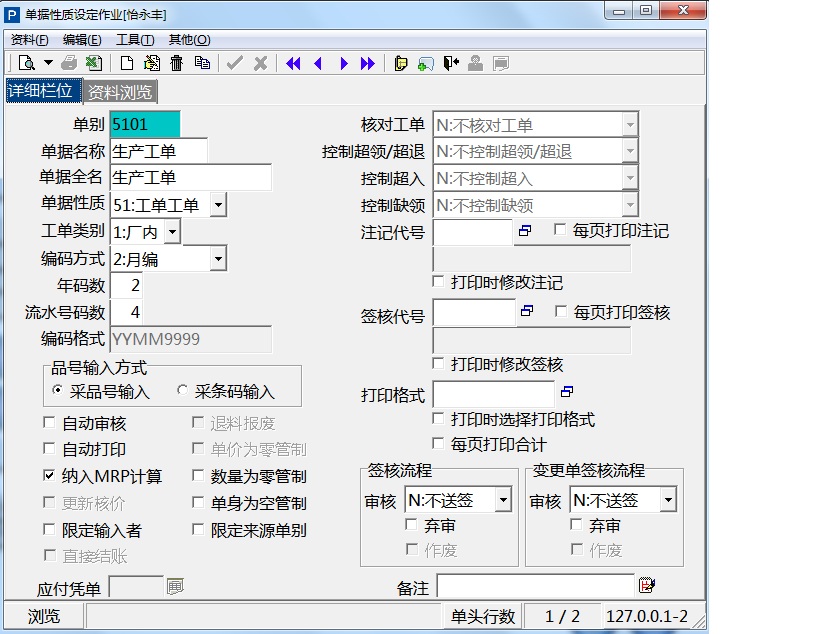The width and height of the screenshot is (816, 634).
Task: Open the 资料(F) menu
Action: (30, 40)
